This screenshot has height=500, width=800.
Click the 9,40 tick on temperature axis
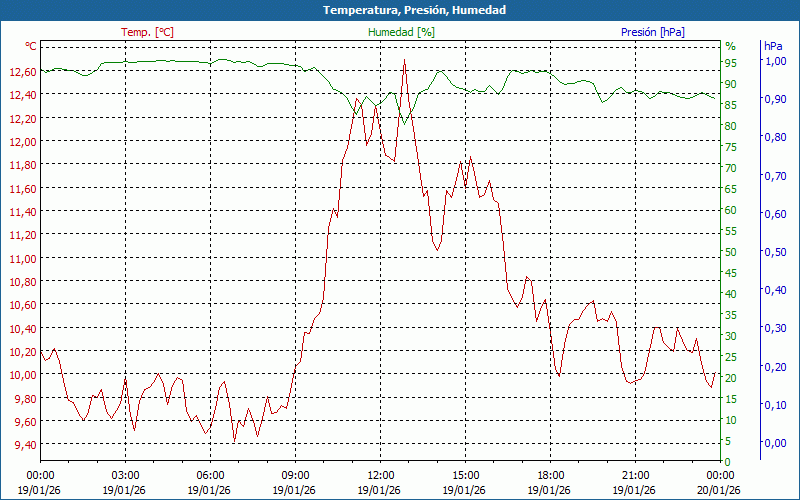pos(24,445)
